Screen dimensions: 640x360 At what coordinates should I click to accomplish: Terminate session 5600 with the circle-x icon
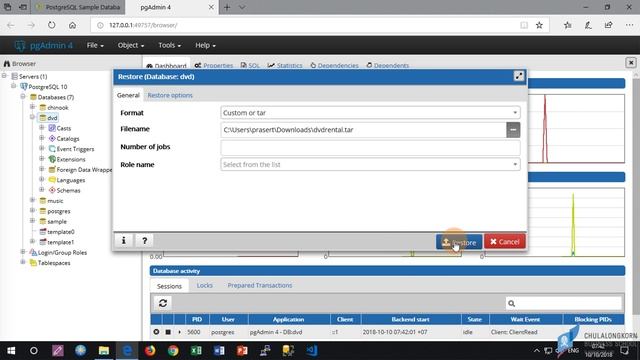pos(156,332)
